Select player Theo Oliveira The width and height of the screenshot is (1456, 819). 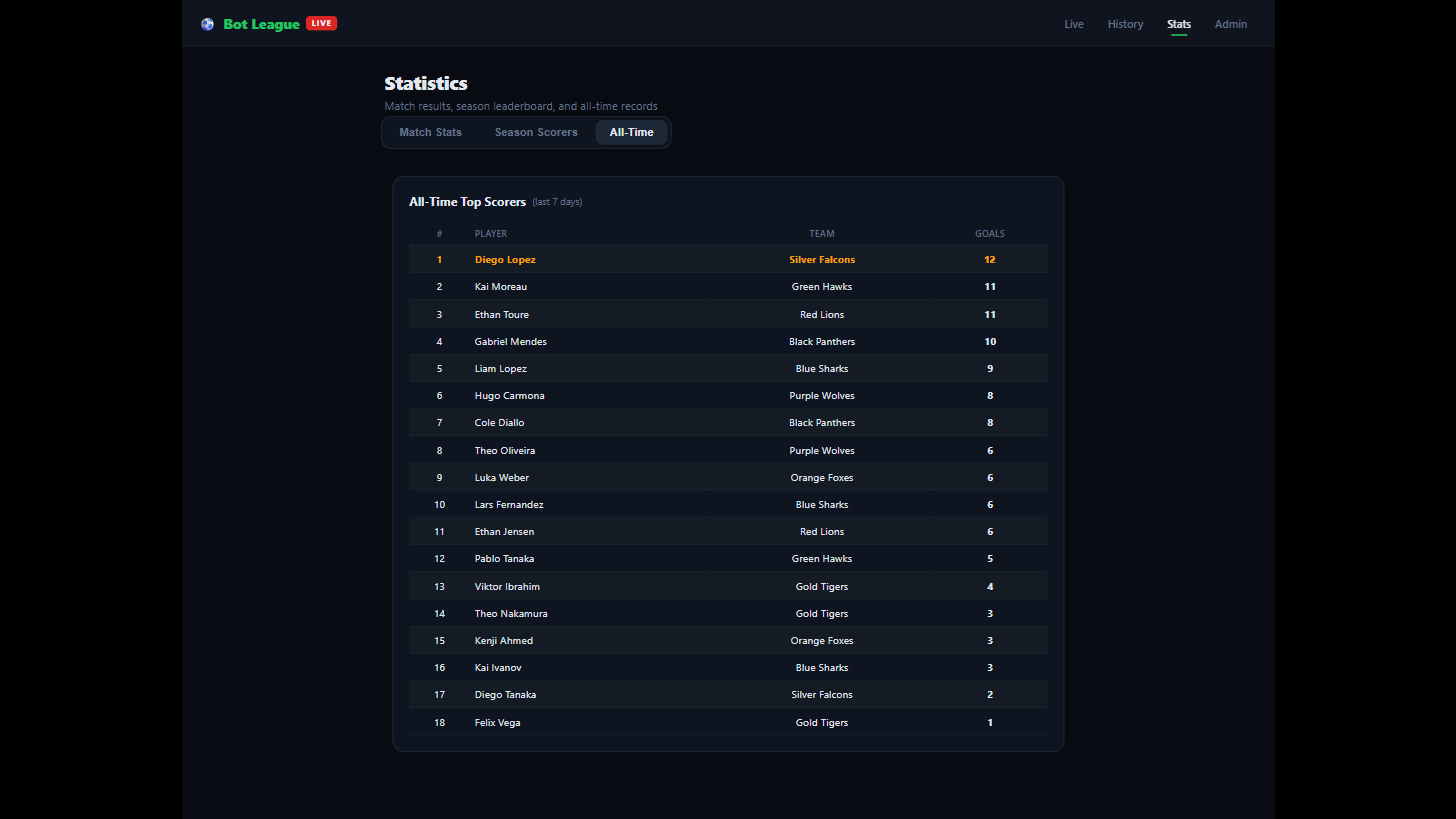click(x=505, y=451)
